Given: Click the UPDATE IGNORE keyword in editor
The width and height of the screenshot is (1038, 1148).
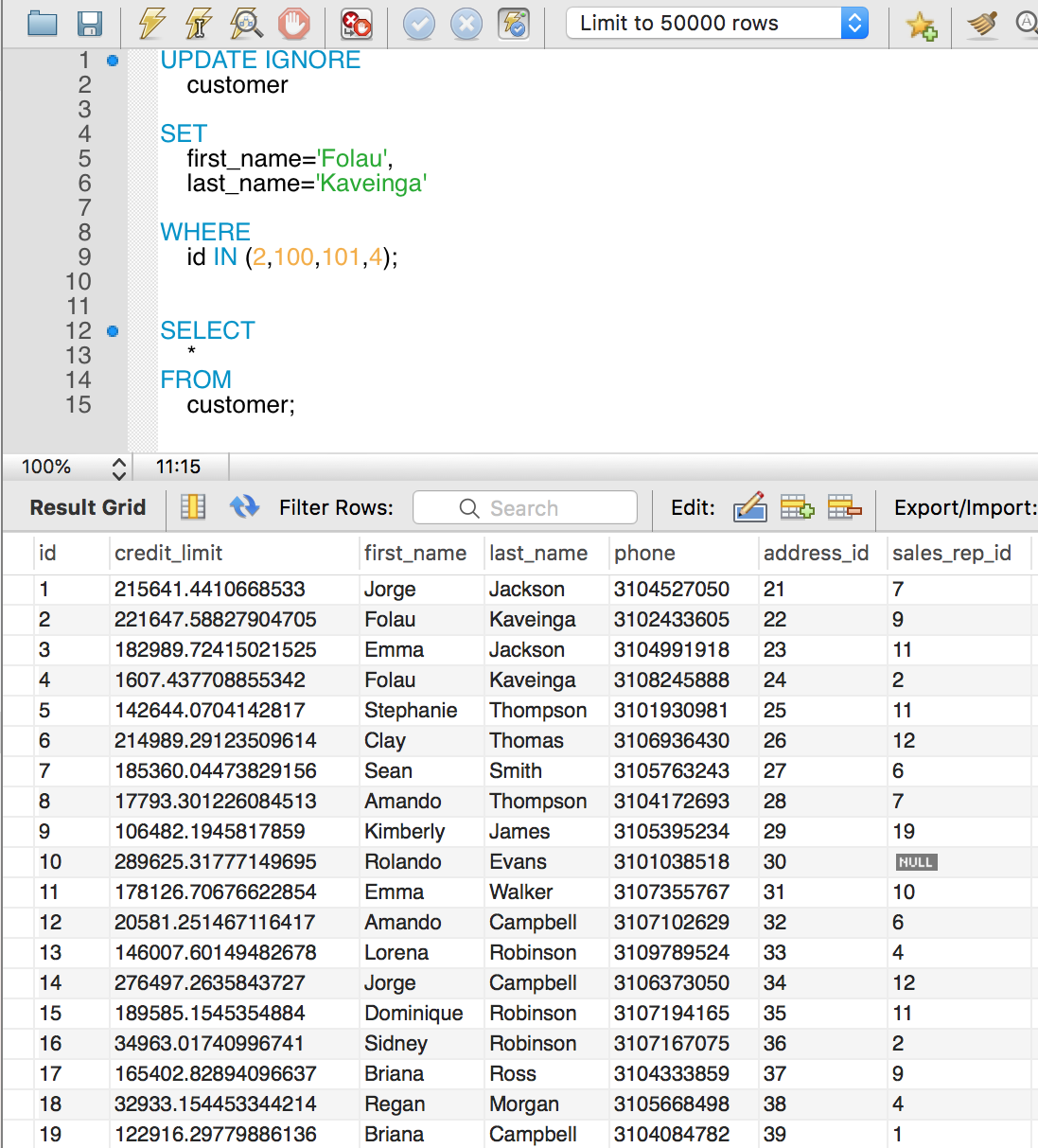Looking at the screenshot, I should pyautogui.click(x=260, y=61).
